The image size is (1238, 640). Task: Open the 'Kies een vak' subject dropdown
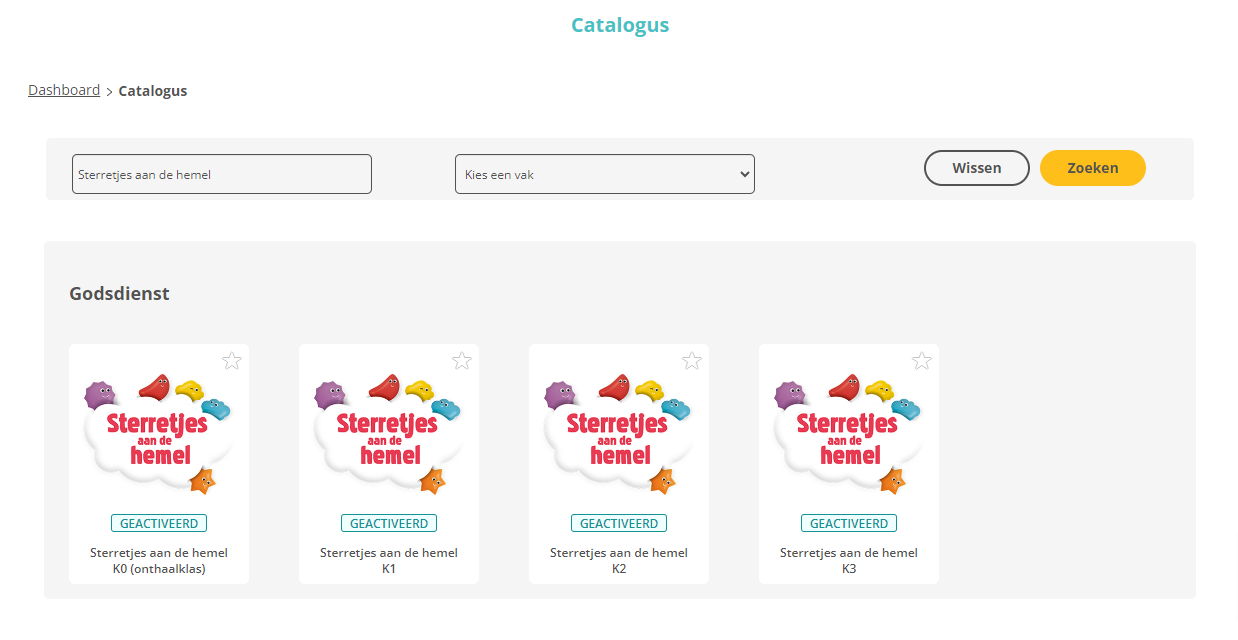pyautogui.click(x=604, y=173)
